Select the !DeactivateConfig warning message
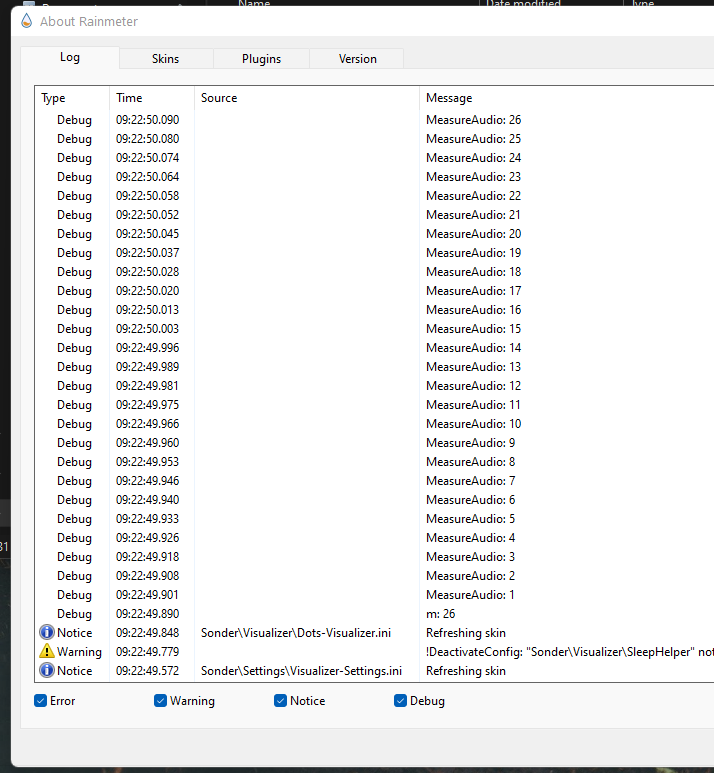Viewport: 714px width, 773px height. pyautogui.click(x=570, y=651)
